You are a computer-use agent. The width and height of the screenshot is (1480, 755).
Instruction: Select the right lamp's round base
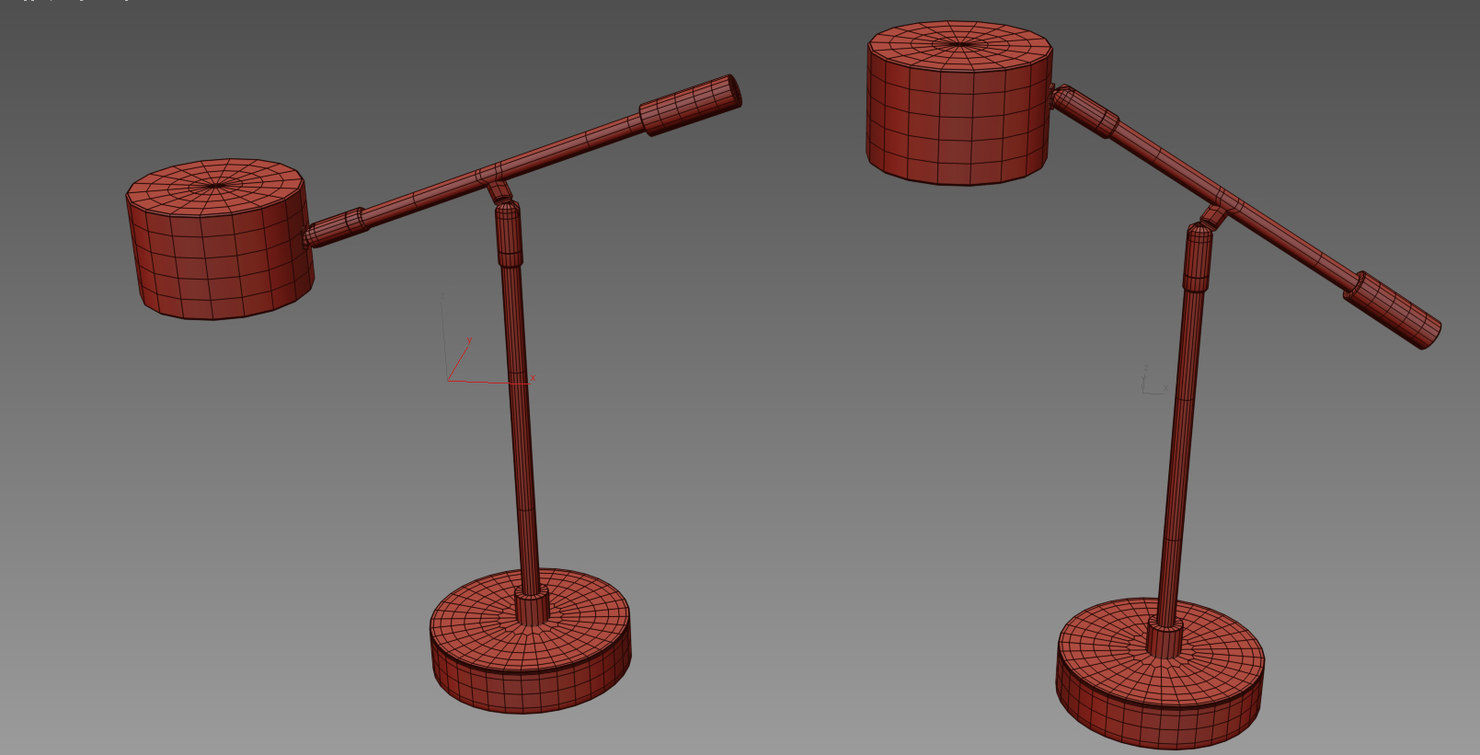(x=1160, y=675)
